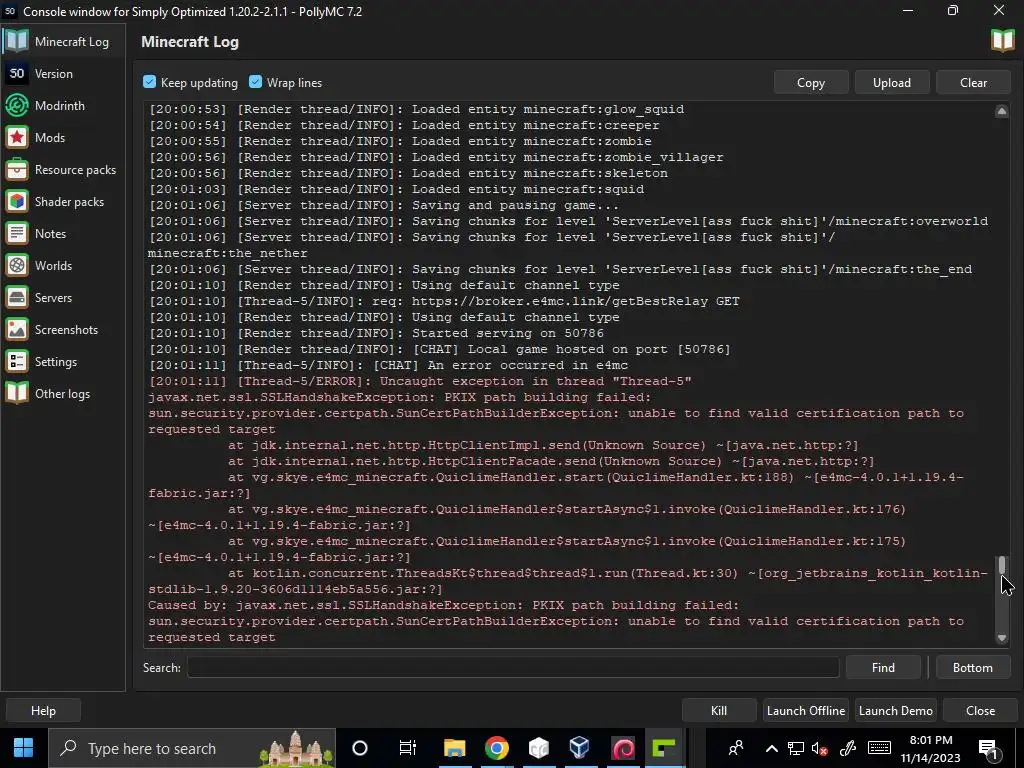Viewport: 1024px width, 768px height.
Task: Open File Explorer from taskbar
Action: pos(455,748)
